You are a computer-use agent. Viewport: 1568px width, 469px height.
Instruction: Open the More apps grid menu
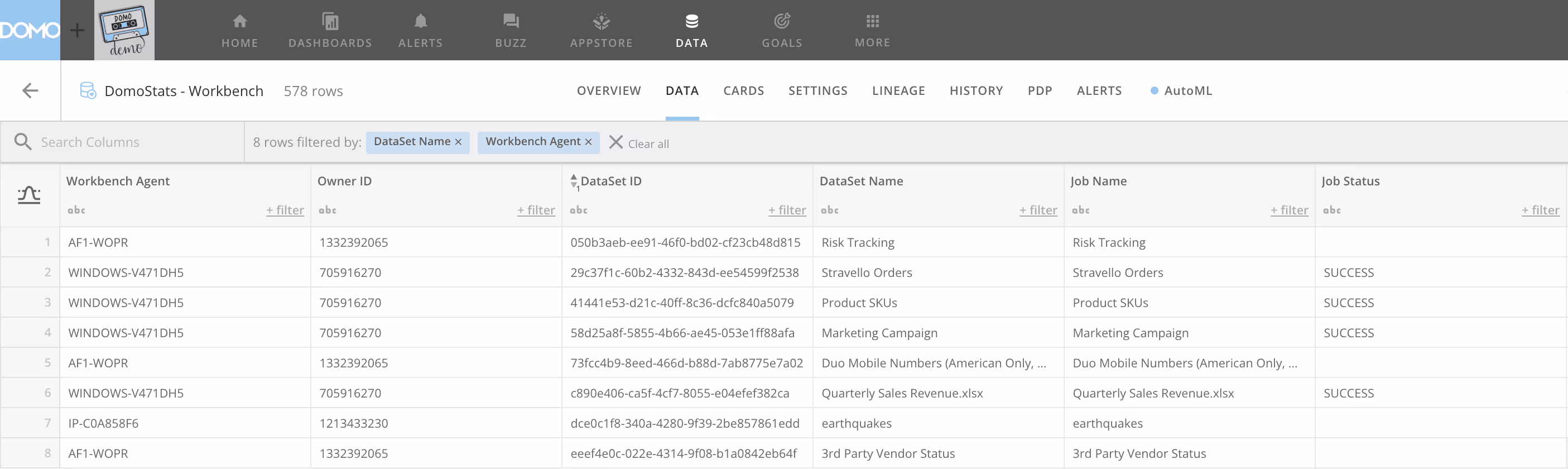coord(872,31)
